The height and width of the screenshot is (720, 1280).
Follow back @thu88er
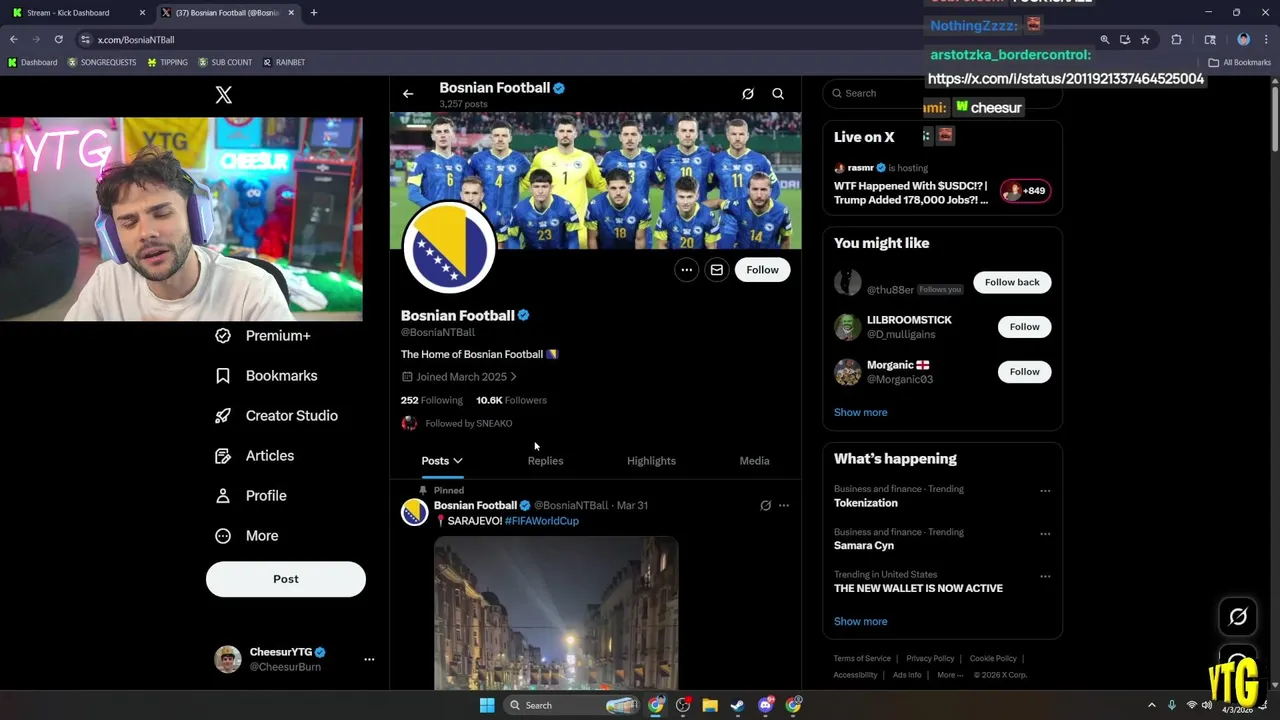pos(1012,282)
